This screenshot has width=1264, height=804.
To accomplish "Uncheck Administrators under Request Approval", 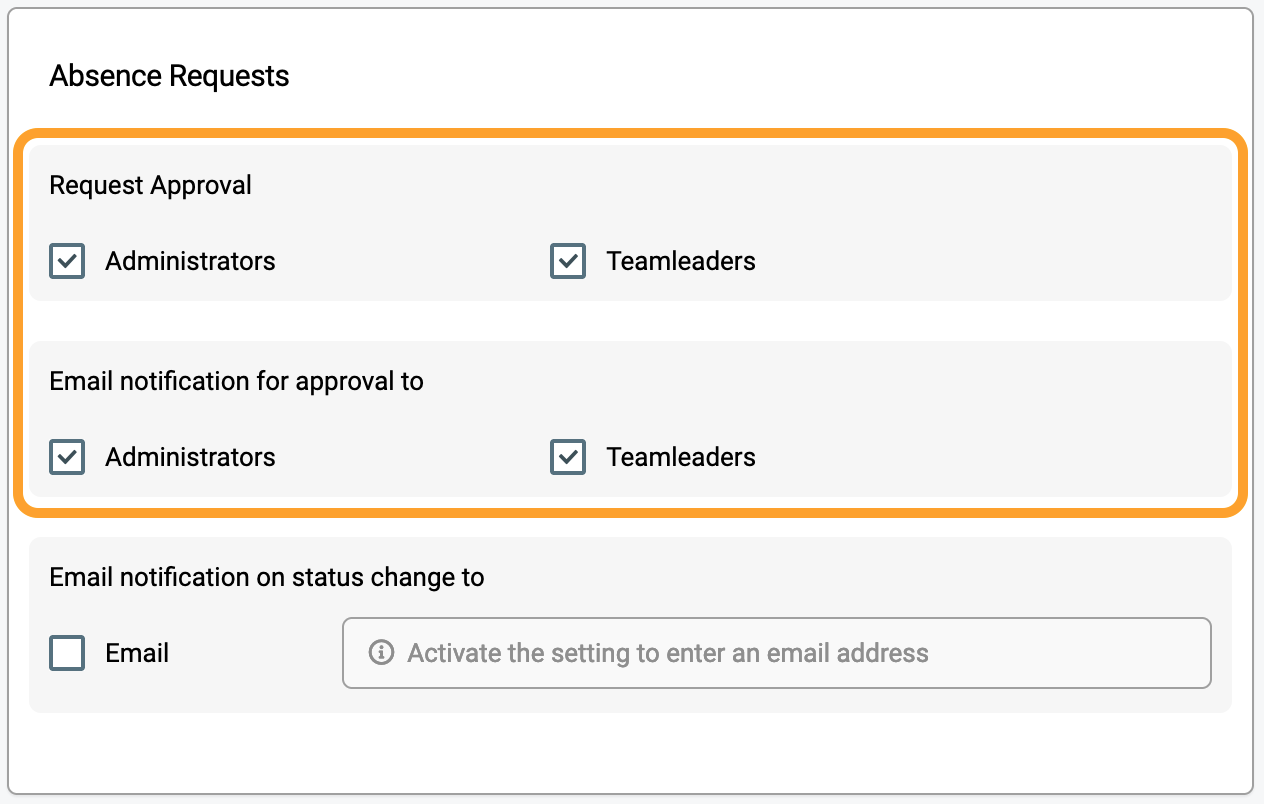I will pos(67,261).
